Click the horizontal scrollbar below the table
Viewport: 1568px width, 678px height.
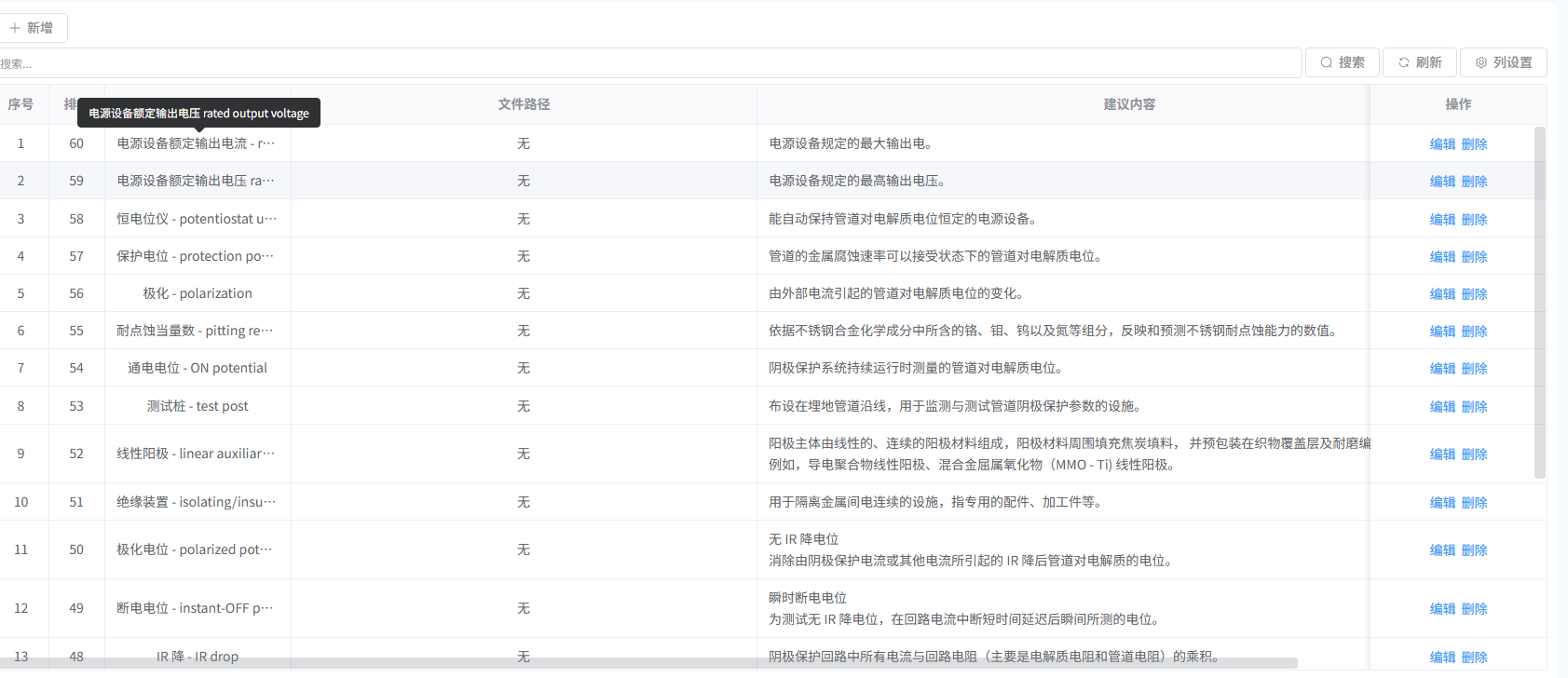(x=649, y=663)
